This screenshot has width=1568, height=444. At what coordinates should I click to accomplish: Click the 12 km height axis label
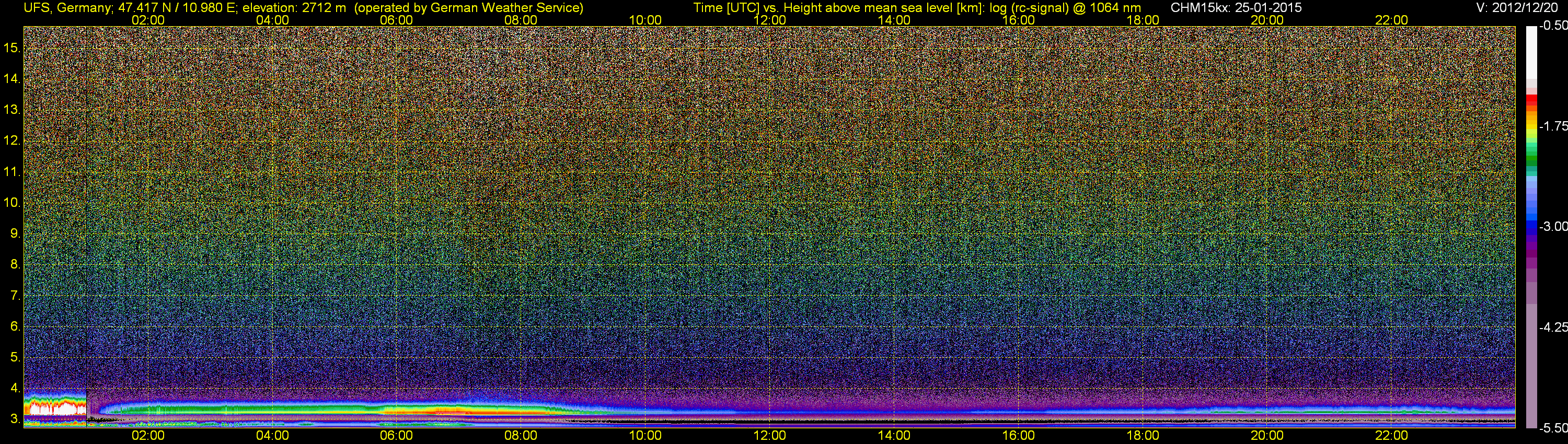(x=11, y=141)
